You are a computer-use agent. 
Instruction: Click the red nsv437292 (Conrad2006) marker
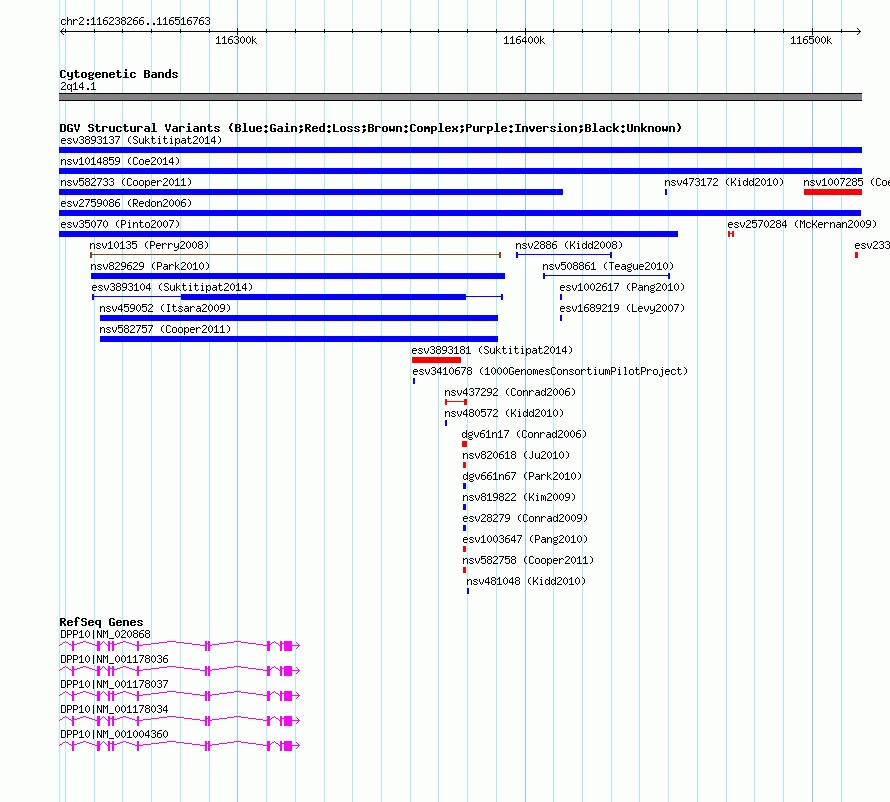click(456, 402)
